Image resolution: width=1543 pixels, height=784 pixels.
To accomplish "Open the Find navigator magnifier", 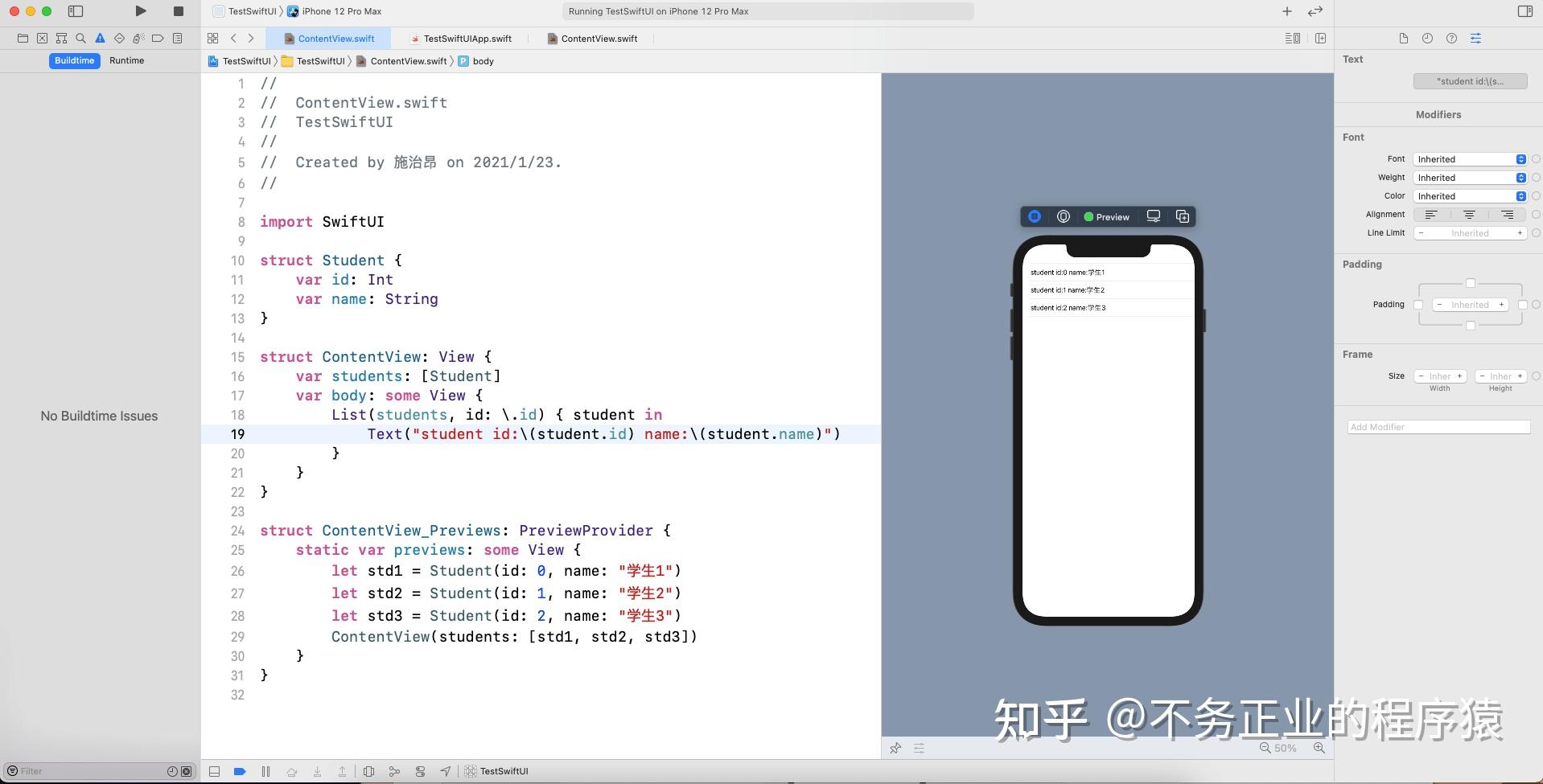I will click(80, 38).
